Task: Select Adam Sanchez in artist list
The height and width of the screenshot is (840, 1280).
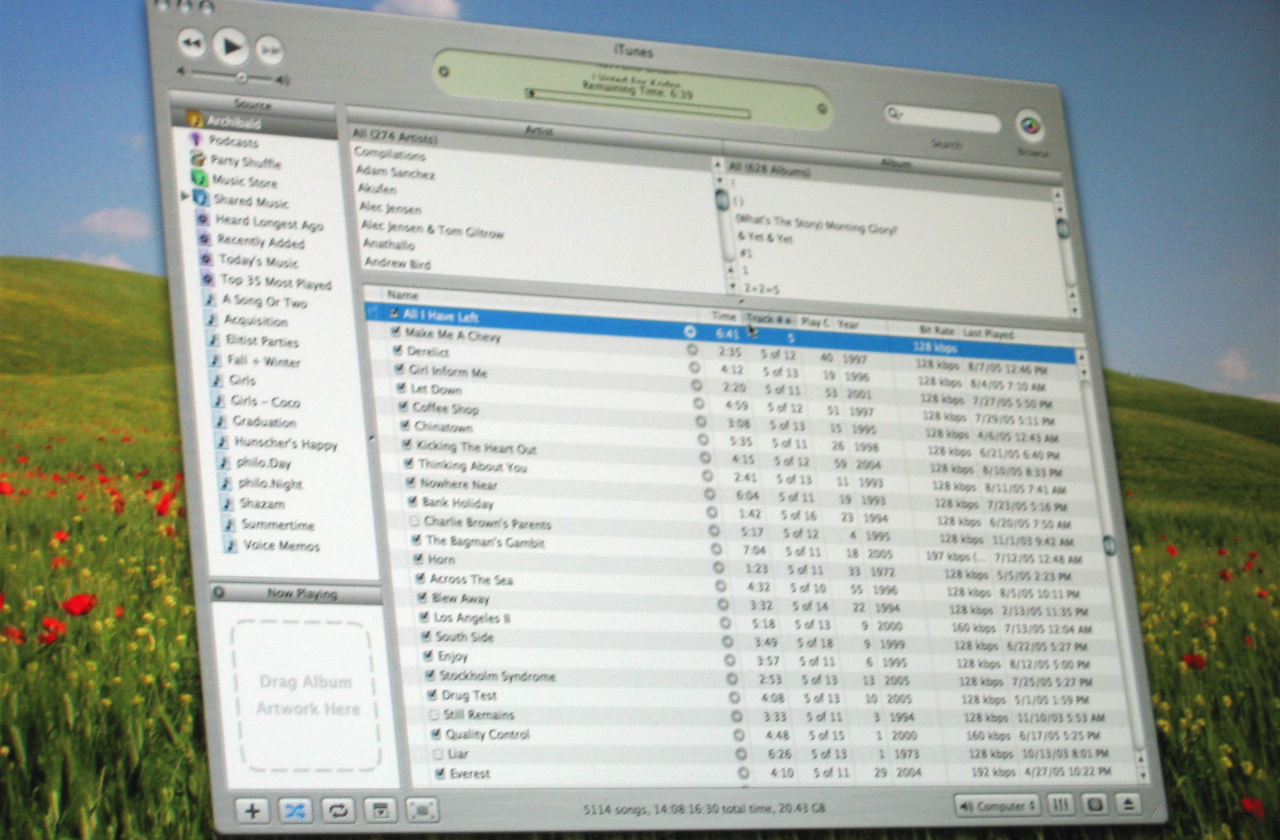Action: click(395, 172)
